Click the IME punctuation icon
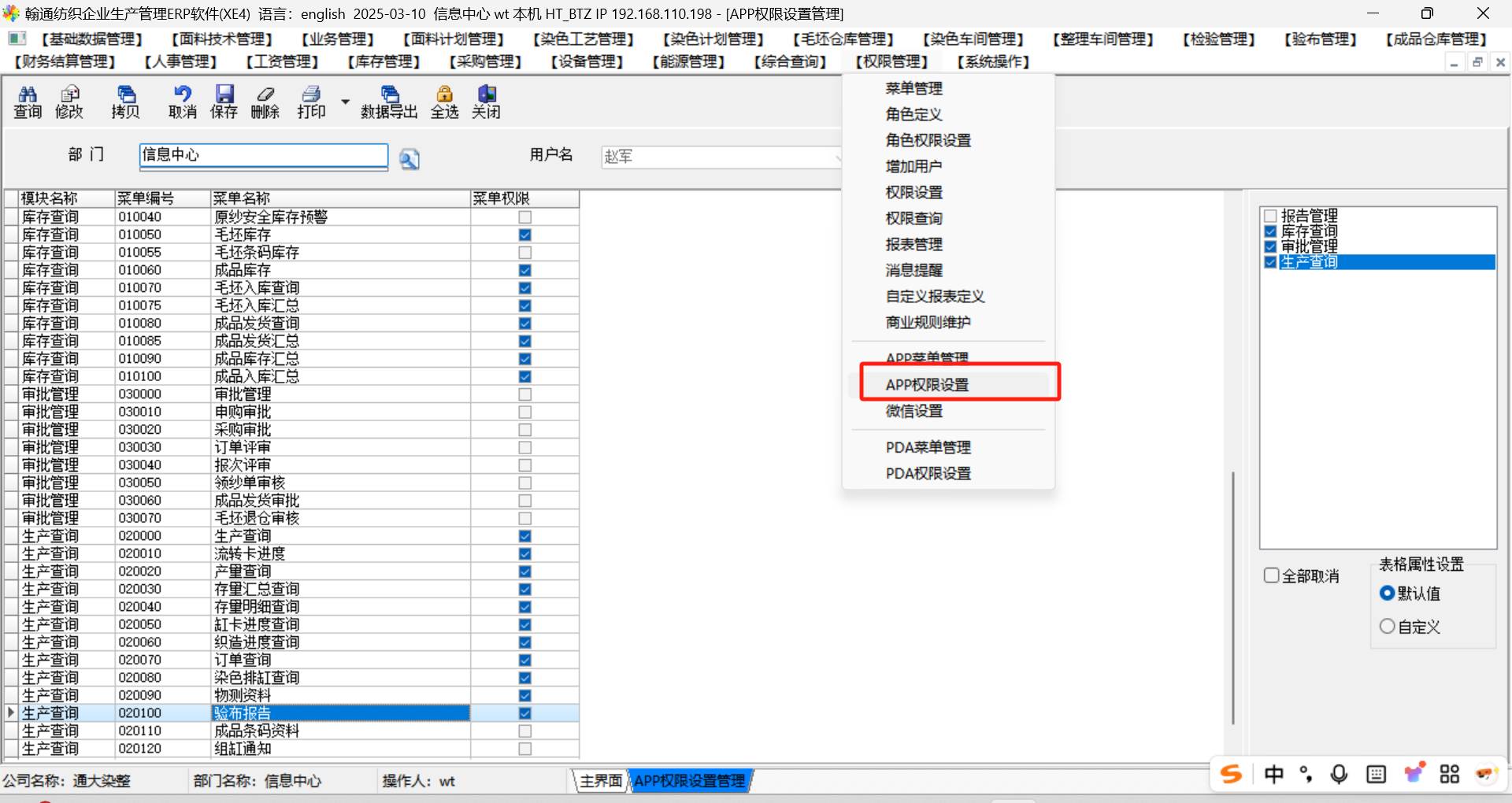Image resolution: width=1512 pixels, height=803 pixels. click(1306, 775)
